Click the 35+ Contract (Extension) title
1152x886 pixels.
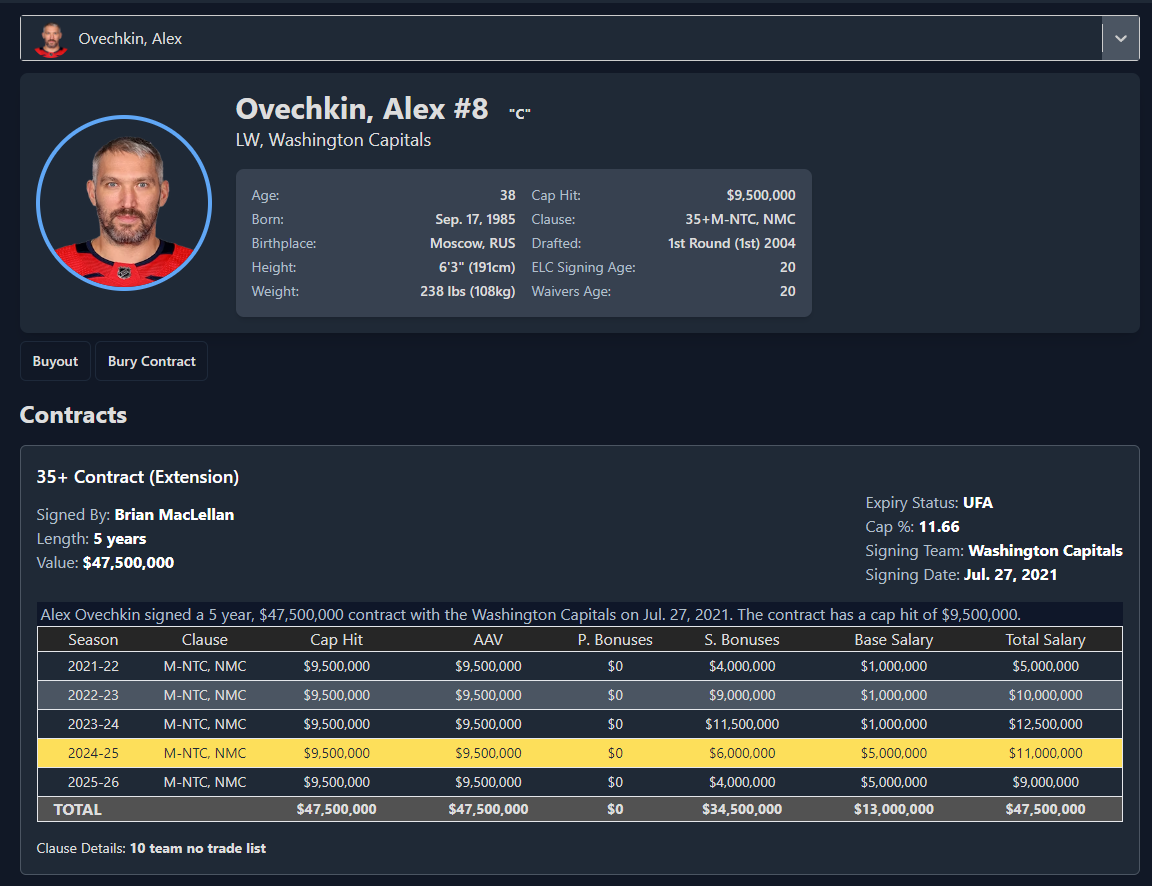point(137,477)
